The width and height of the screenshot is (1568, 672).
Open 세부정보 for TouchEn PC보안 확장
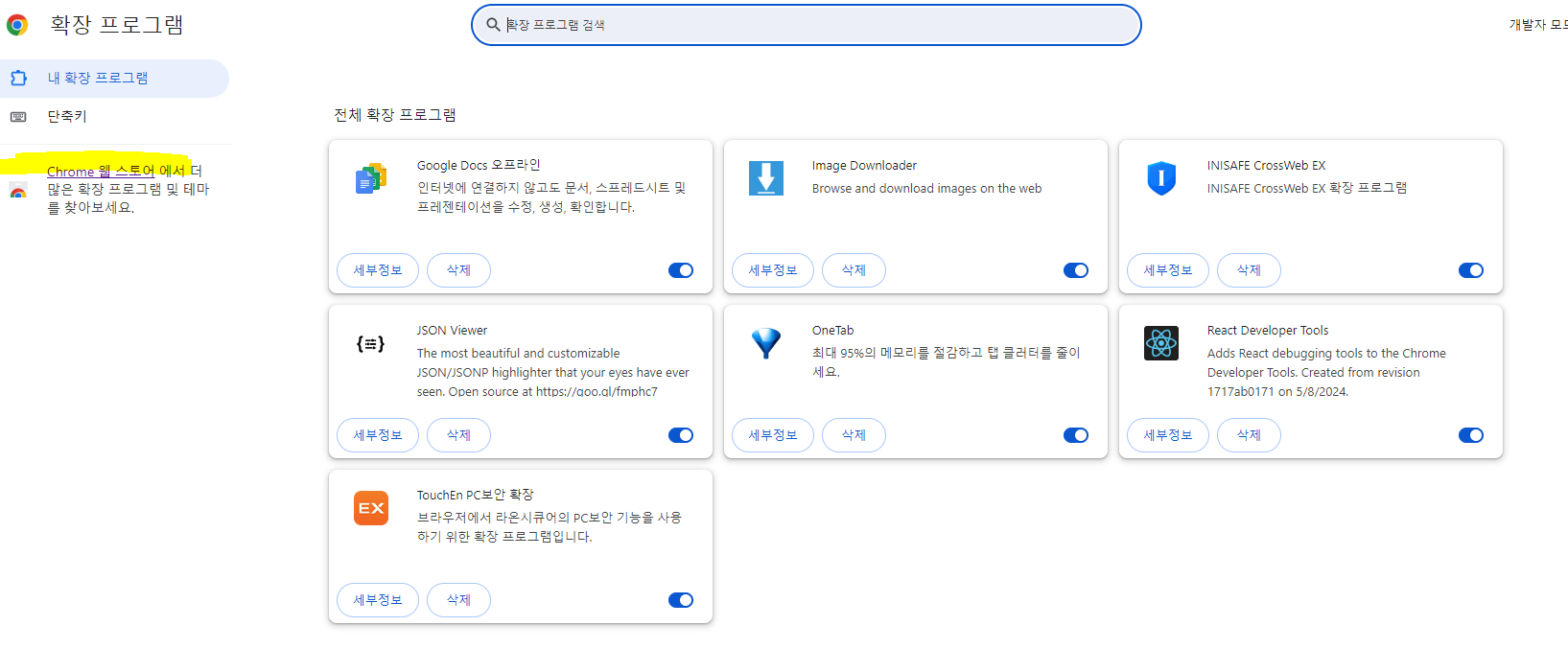[x=378, y=600]
